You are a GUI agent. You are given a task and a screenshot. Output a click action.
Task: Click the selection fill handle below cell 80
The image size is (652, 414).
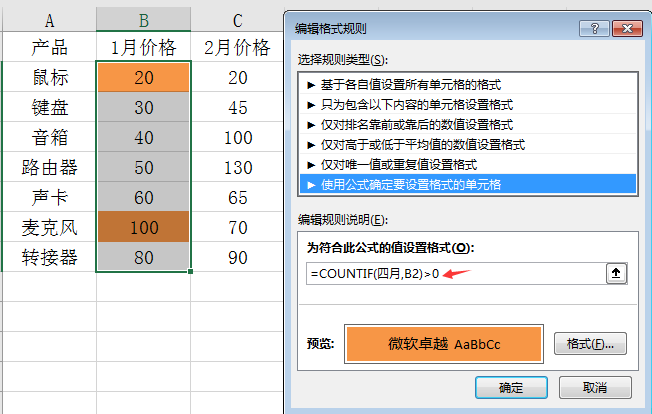tap(190, 271)
